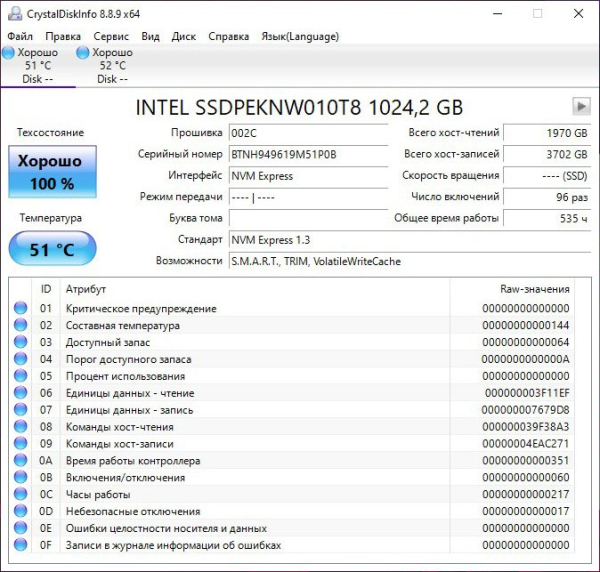Click total host writes value 3702 GB
Image resolution: width=600 pixels, height=572 pixels.
pos(547,155)
